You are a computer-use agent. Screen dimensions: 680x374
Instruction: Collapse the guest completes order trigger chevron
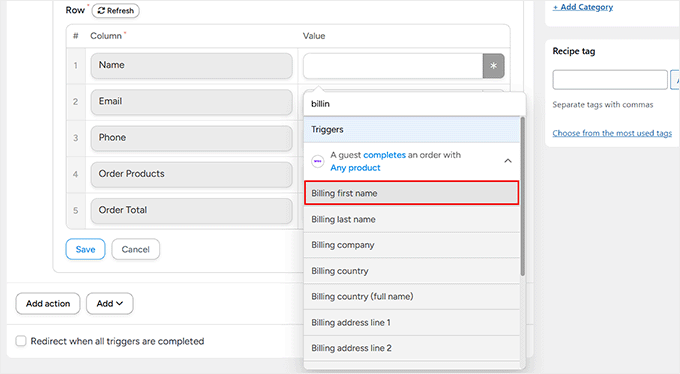click(508, 161)
